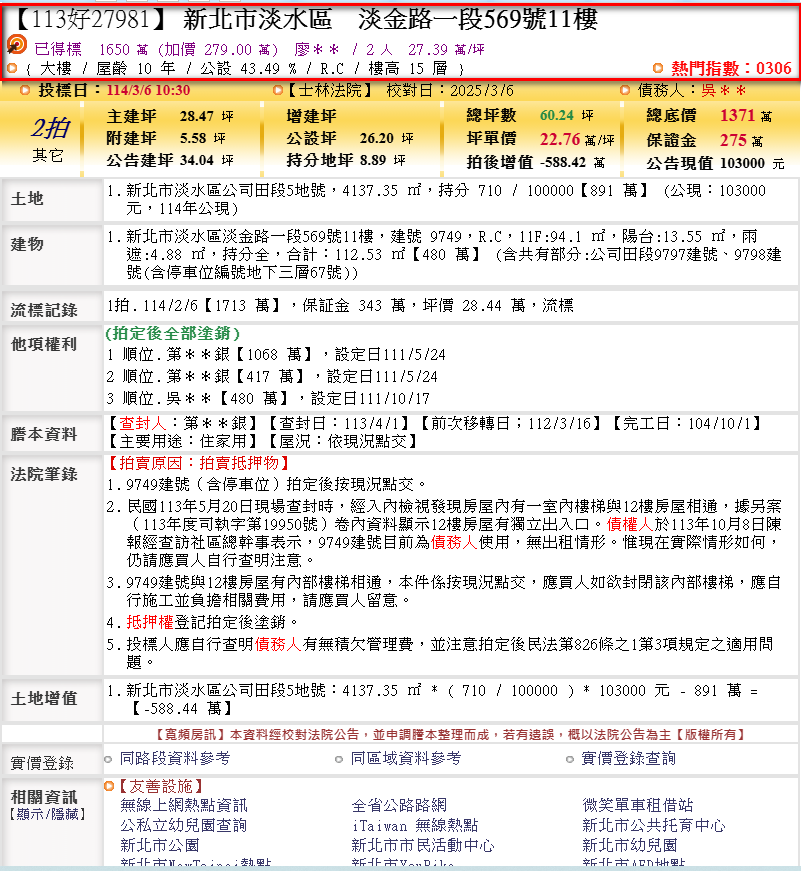Open 無線上網熱點資訊 link
The image size is (801, 871).
click(183, 805)
